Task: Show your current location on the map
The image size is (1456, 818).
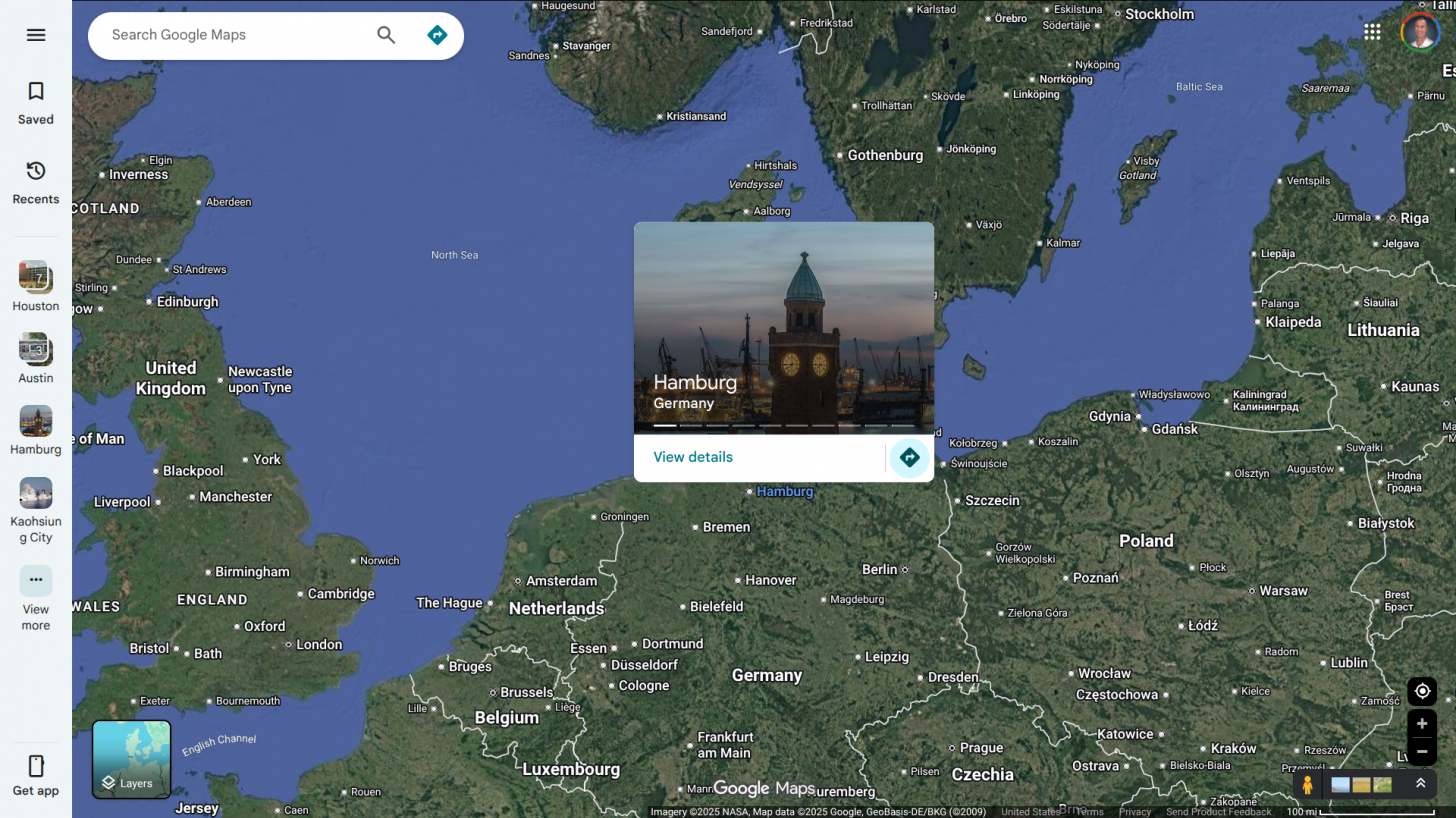Action: 1422,691
